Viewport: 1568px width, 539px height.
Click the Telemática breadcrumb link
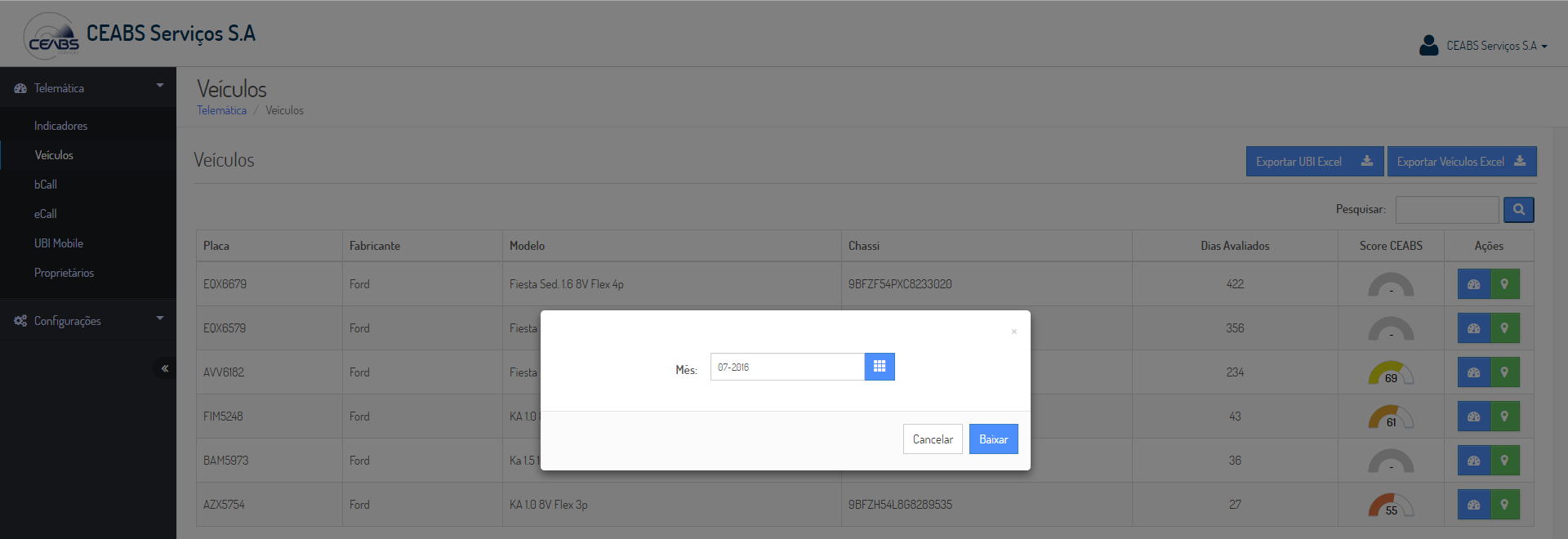221,110
